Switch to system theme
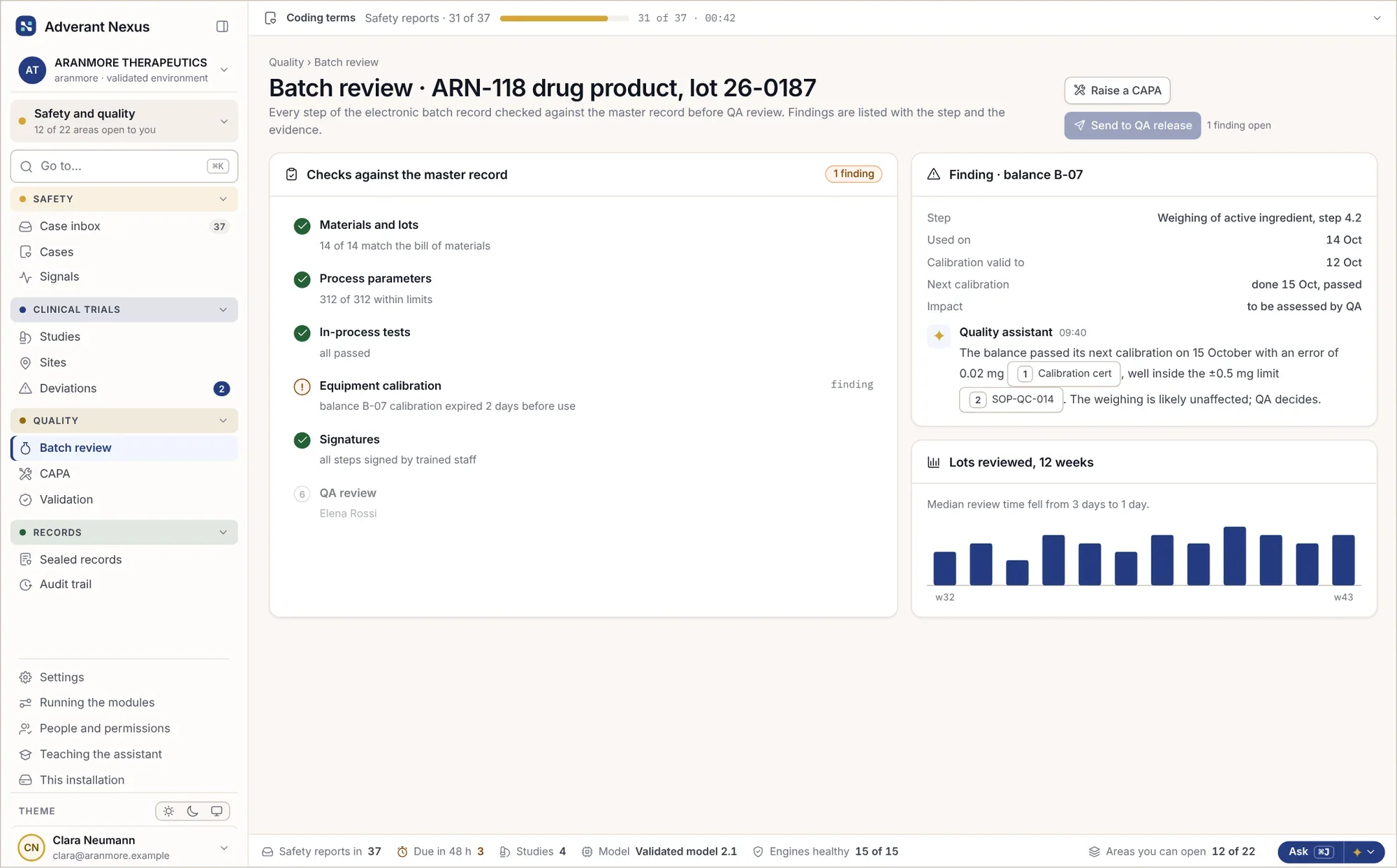Screen dimensions: 1397x868 pyautogui.click(x=217, y=811)
